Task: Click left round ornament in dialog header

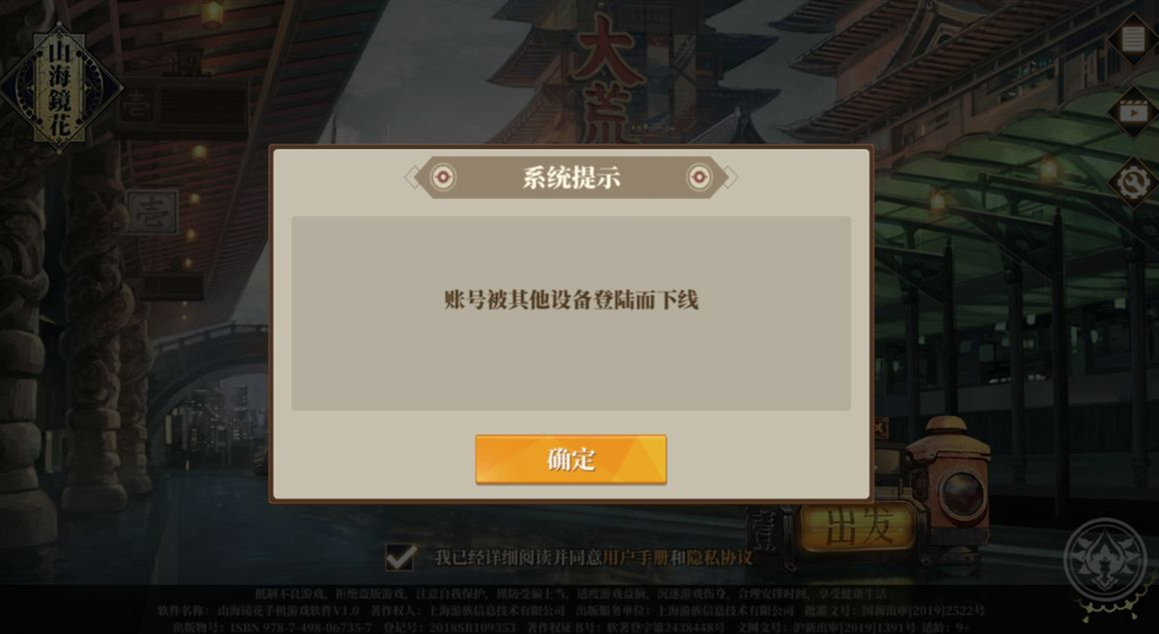Action: click(x=443, y=177)
